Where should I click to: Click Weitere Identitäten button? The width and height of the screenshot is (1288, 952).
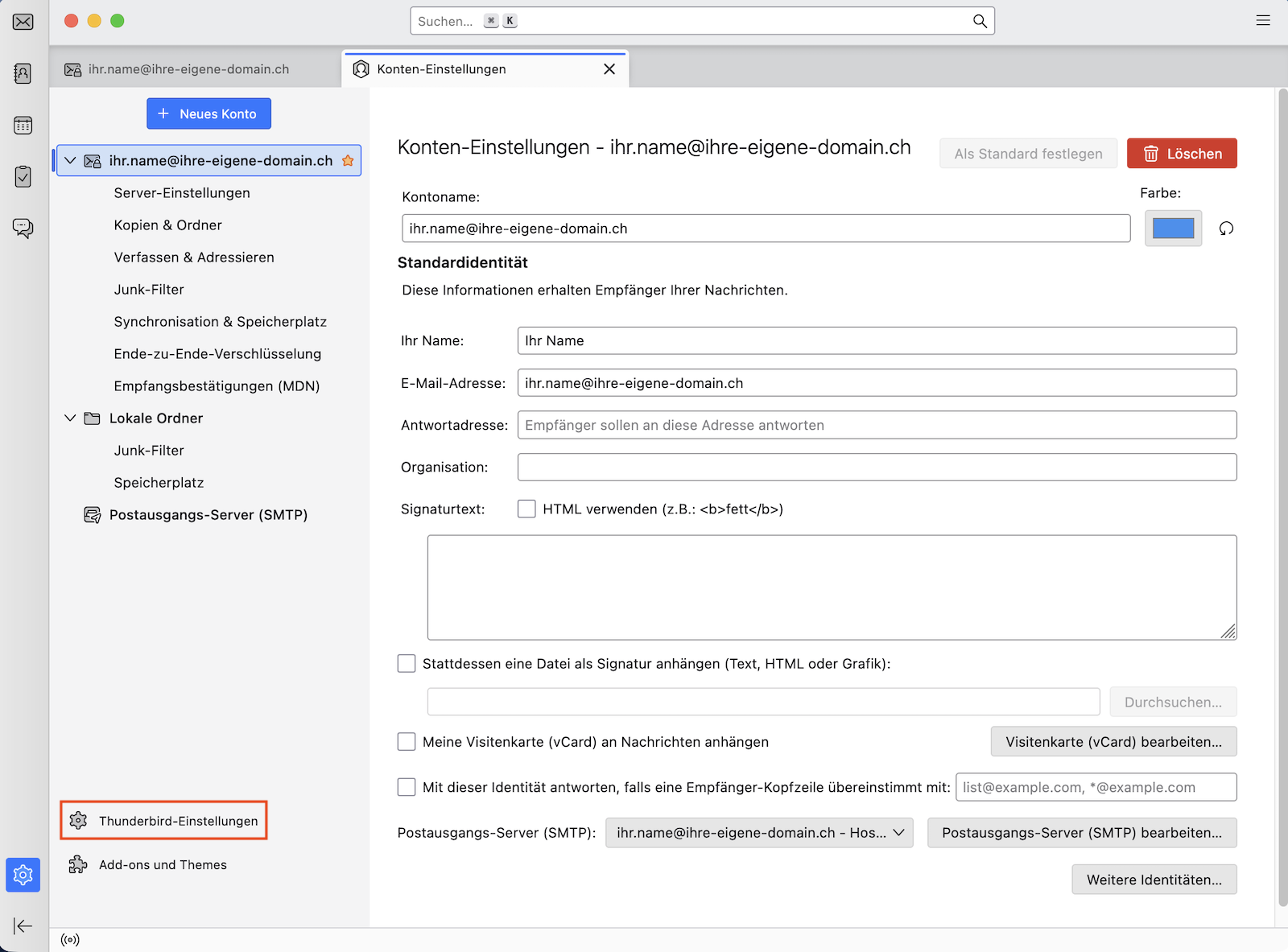click(x=1154, y=880)
